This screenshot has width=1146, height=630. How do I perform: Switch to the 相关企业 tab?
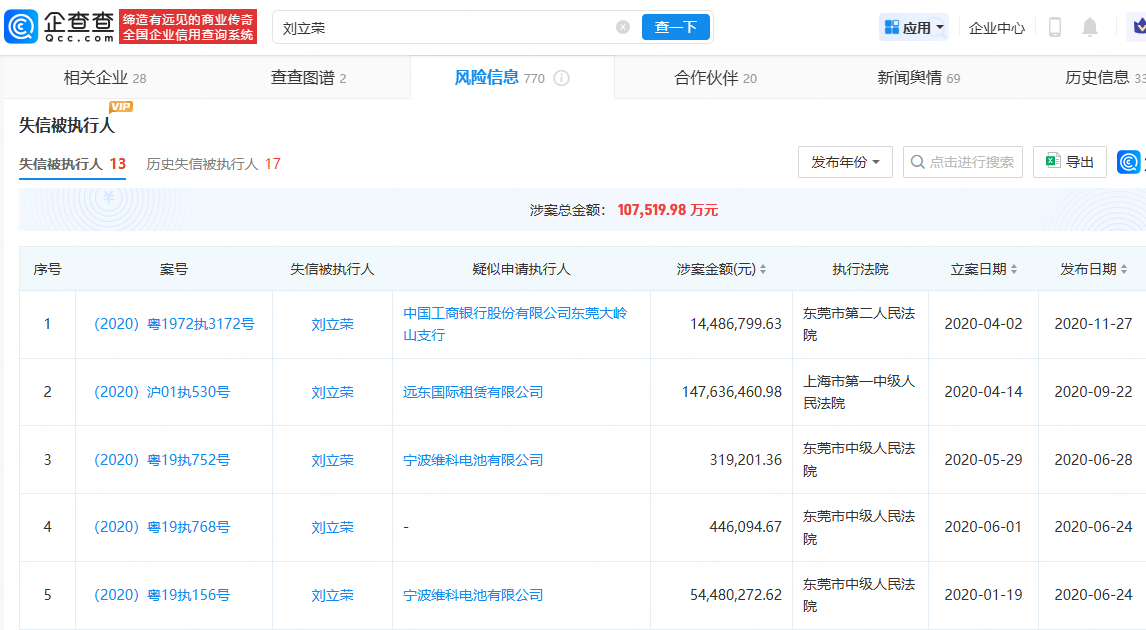pos(104,78)
